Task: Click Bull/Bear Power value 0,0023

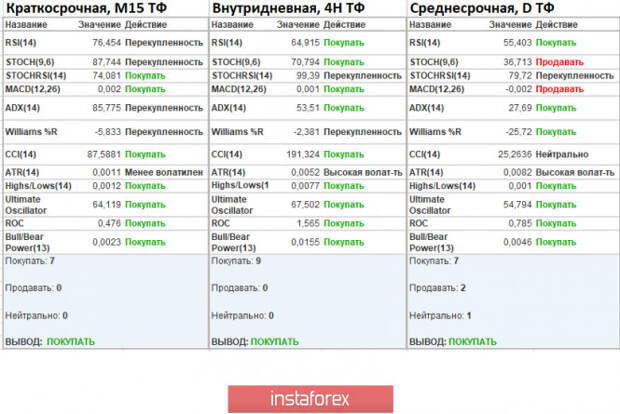Action: click(106, 242)
